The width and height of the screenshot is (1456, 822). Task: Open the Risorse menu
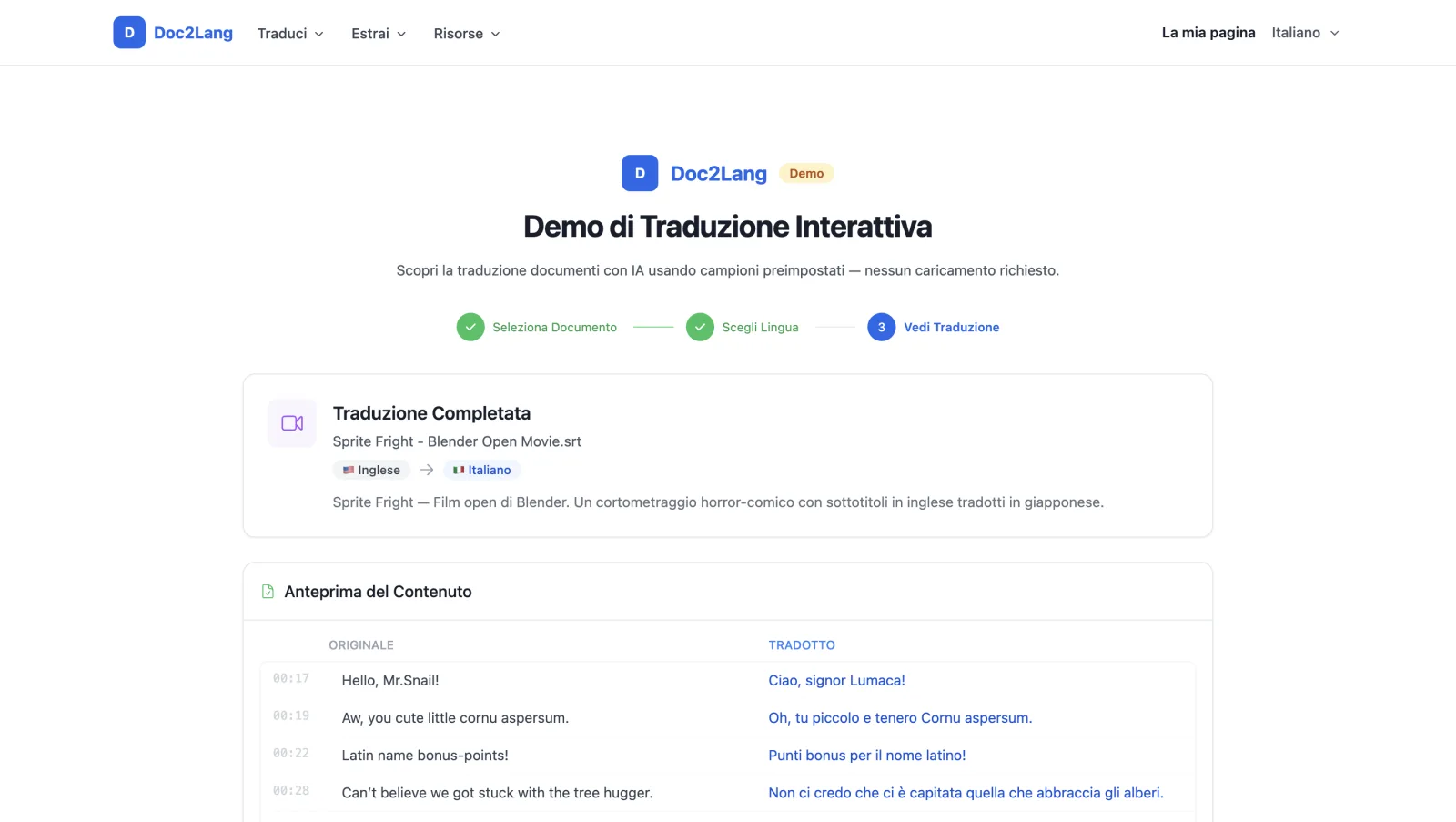pyautogui.click(x=467, y=34)
